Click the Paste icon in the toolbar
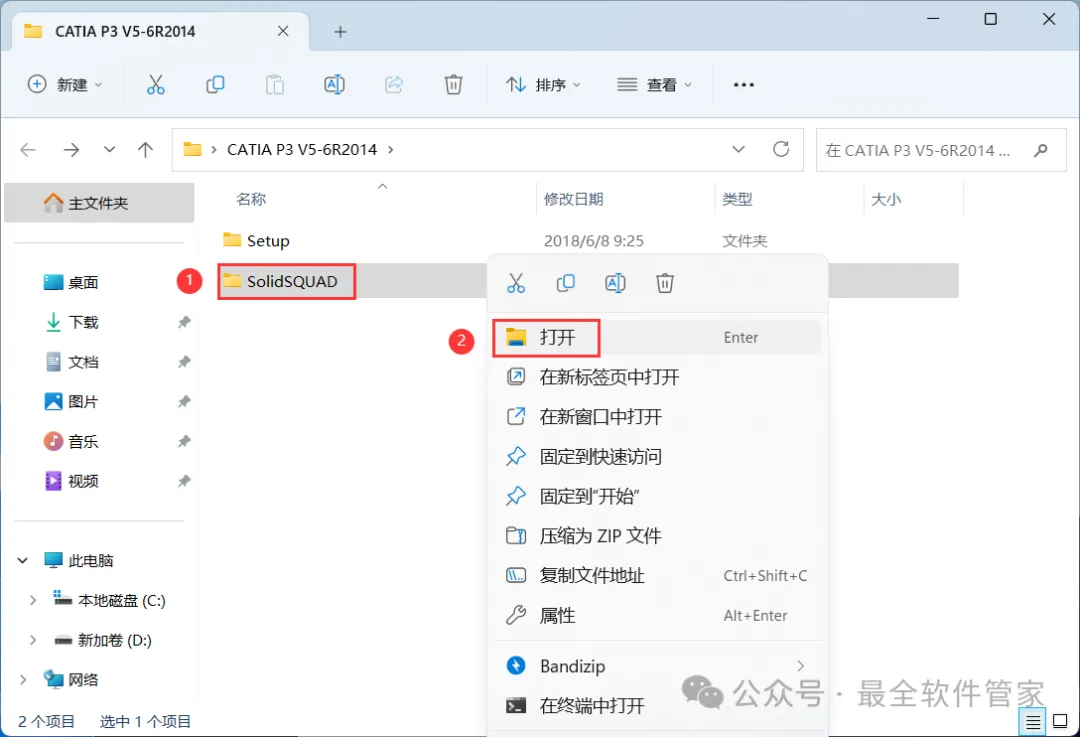This screenshot has height=737, width=1080. pyautogui.click(x=274, y=85)
